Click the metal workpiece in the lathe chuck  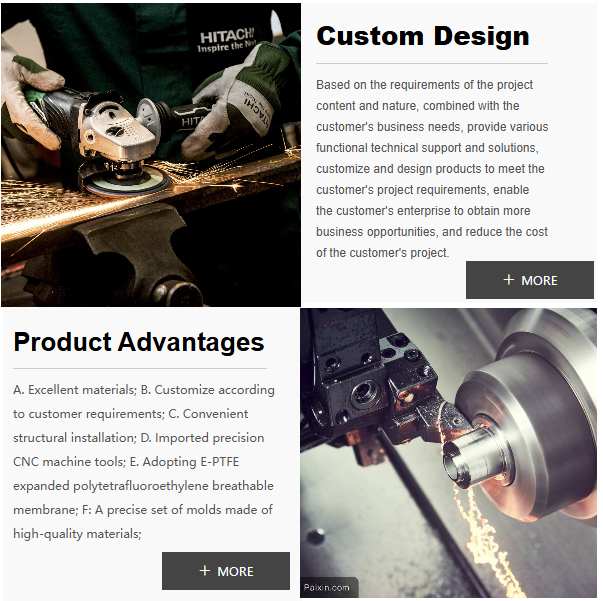(x=474, y=456)
